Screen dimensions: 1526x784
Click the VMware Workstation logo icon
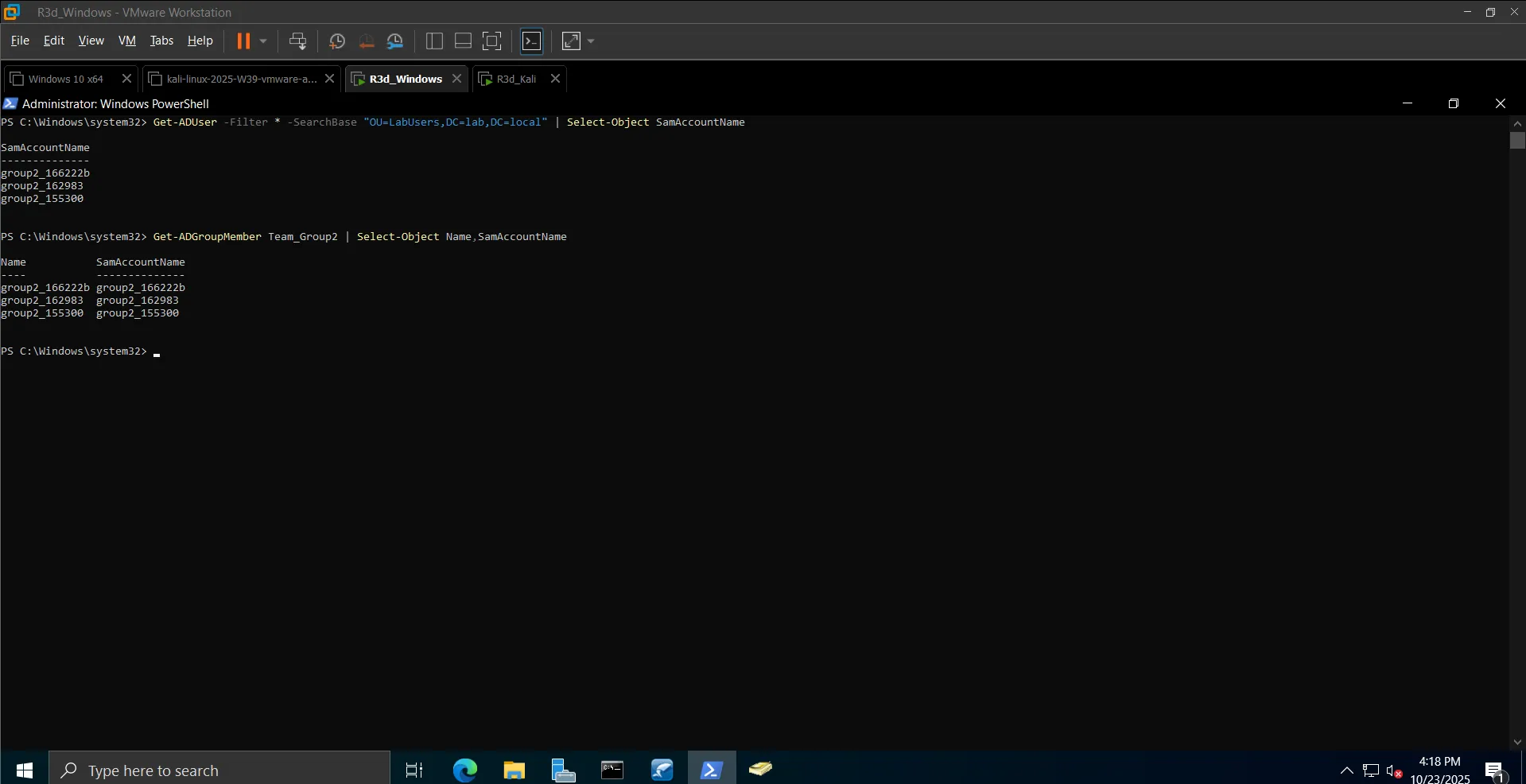coord(11,12)
